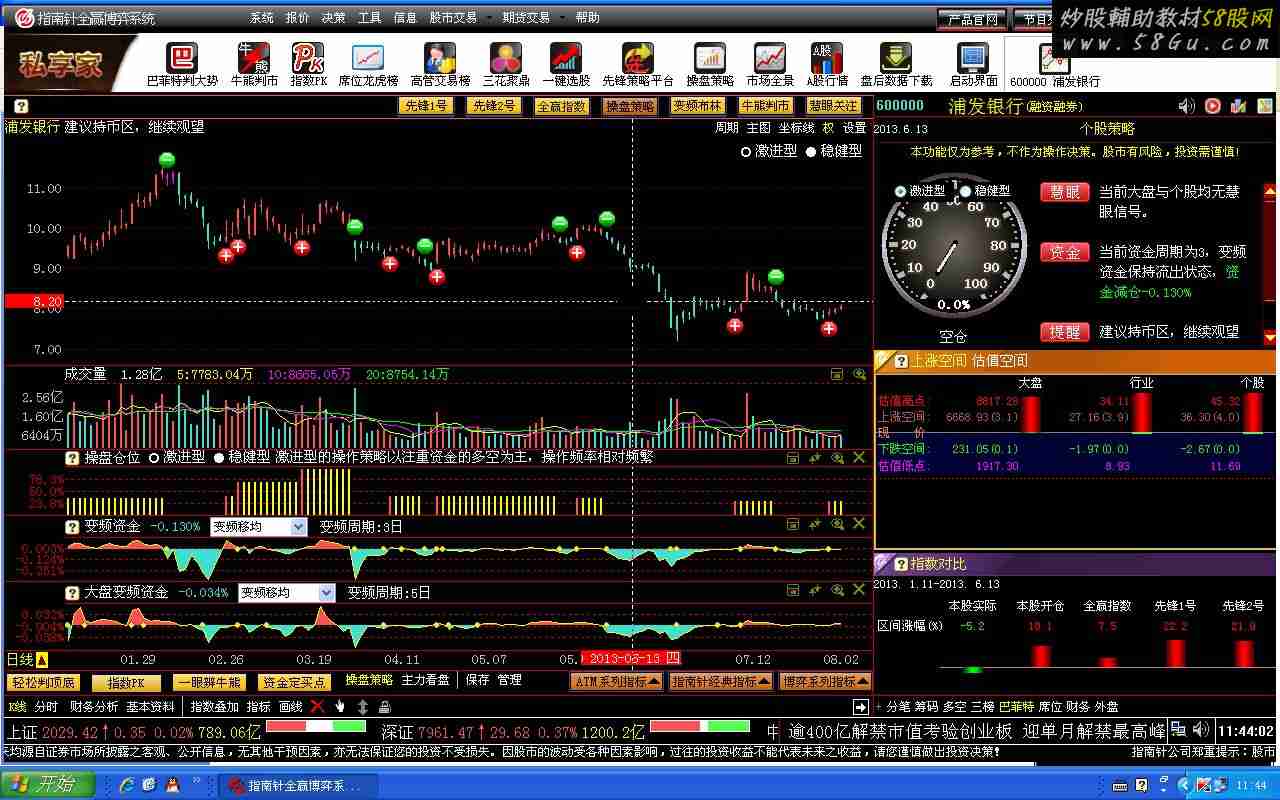
Task: Click the speaker icon beside 浦发银行 title
Action: click(1187, 106)
